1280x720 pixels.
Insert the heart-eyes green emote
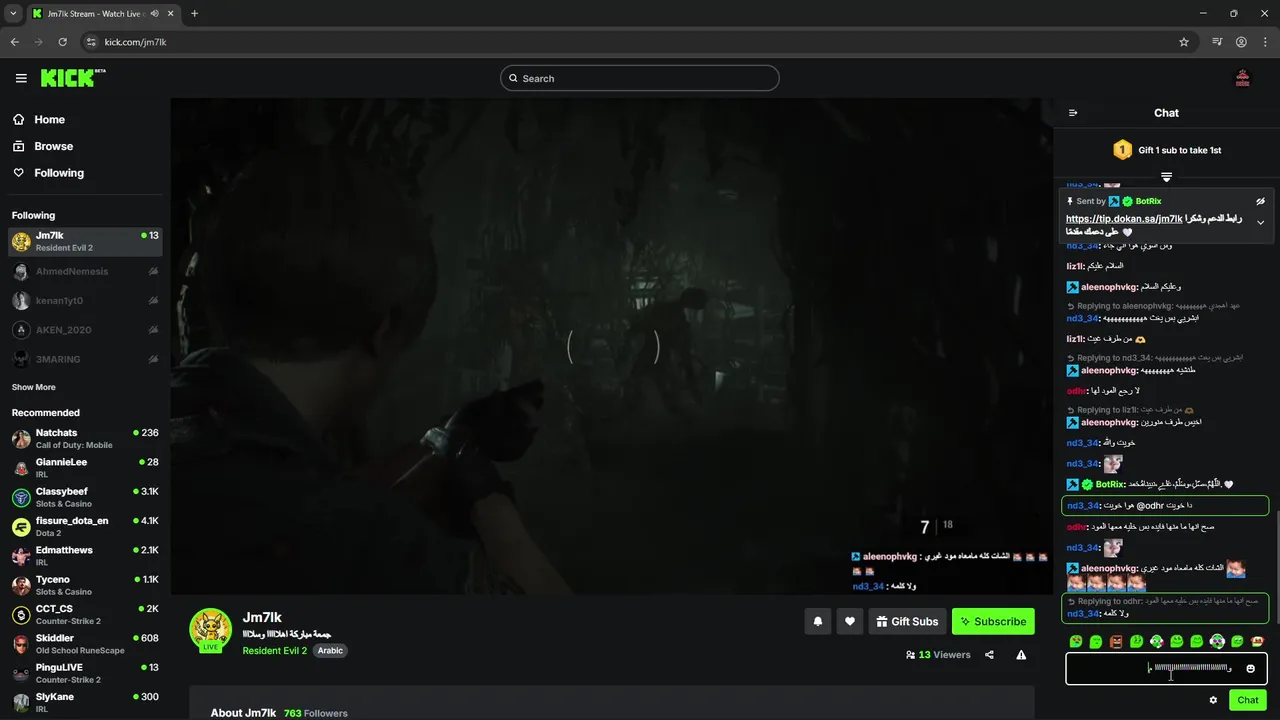1076,641
